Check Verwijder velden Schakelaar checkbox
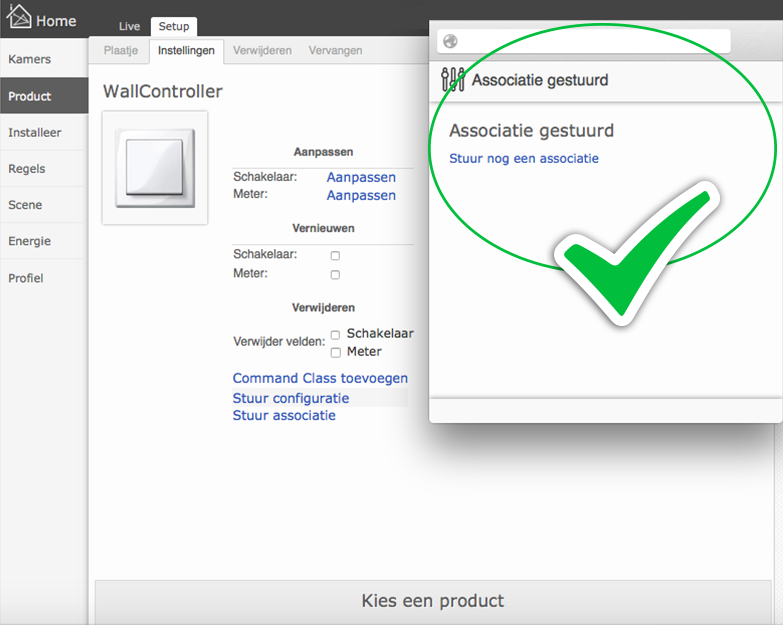783x625 pixels. tap(335, 334)
